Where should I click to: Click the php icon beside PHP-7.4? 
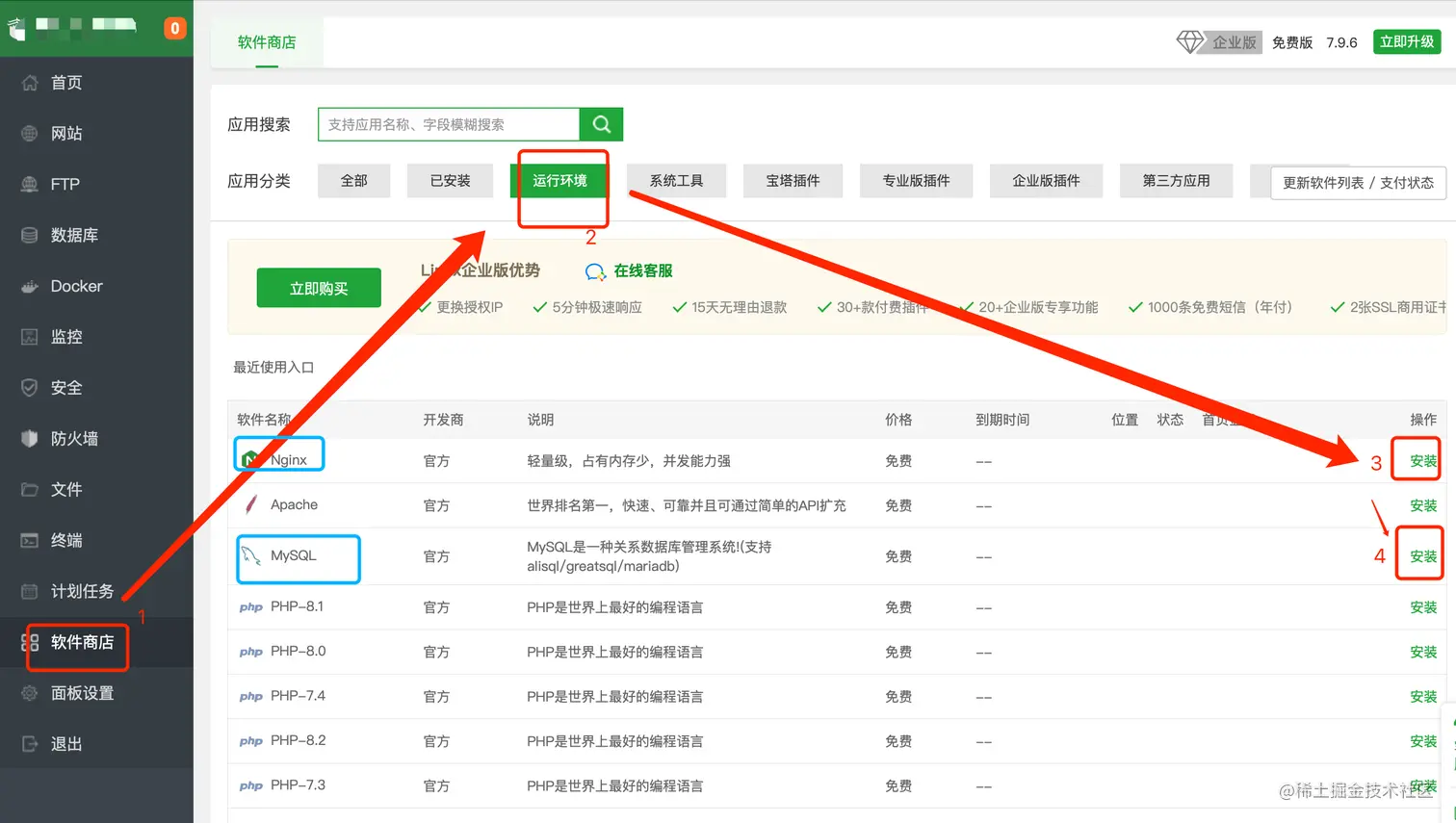click(x=251, y=696)
